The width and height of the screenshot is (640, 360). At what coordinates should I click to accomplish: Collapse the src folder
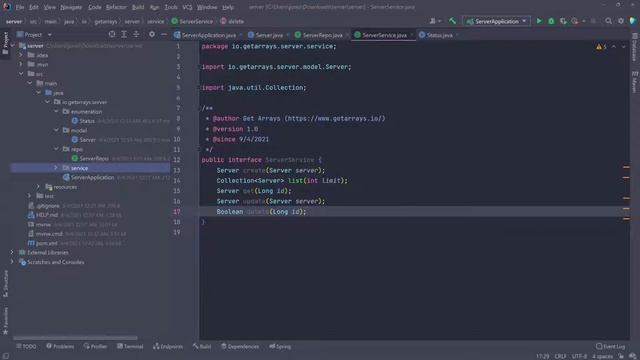click(x=21, y=74)
